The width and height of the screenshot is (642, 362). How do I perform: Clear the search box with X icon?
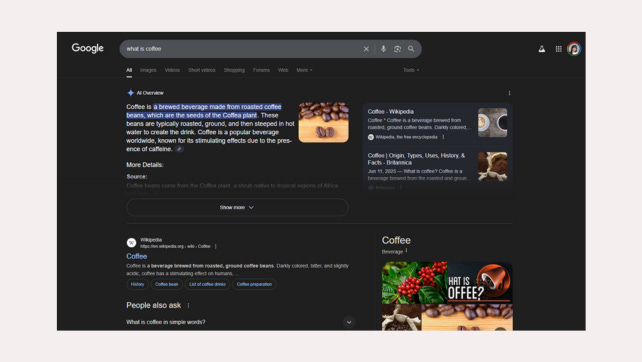click(x=366, y=49)
